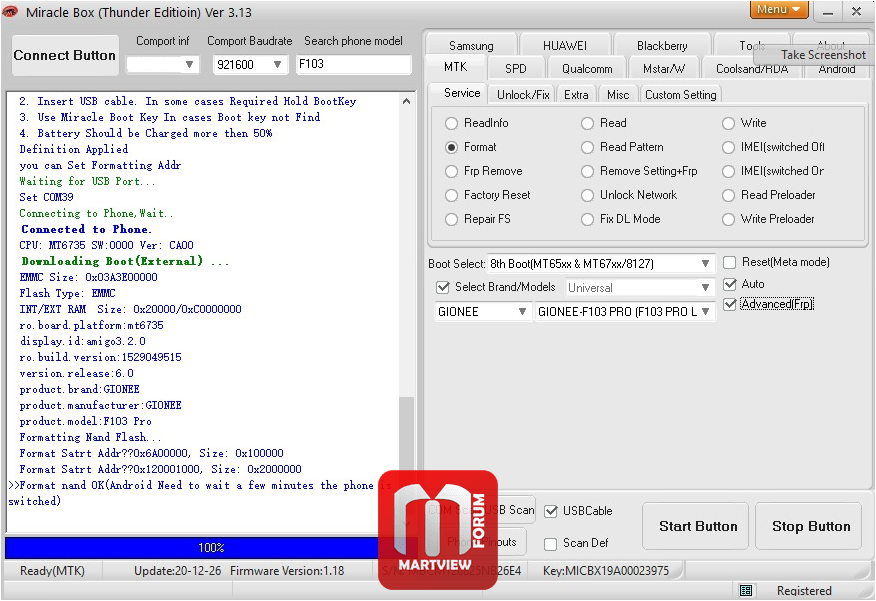Switch to the Unlock/Fix sub-tab
The width and height of the screenshot is (876, 601).
point(523,94)
